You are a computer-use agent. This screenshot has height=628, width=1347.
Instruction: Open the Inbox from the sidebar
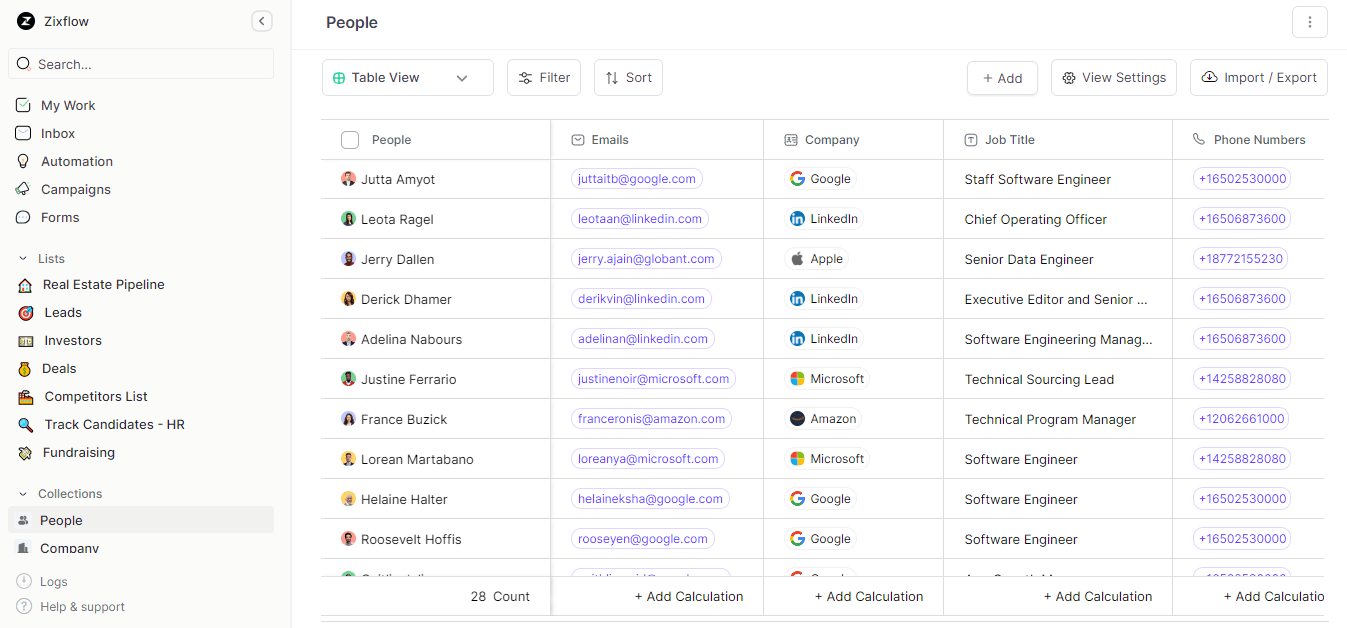pos(57,133)
